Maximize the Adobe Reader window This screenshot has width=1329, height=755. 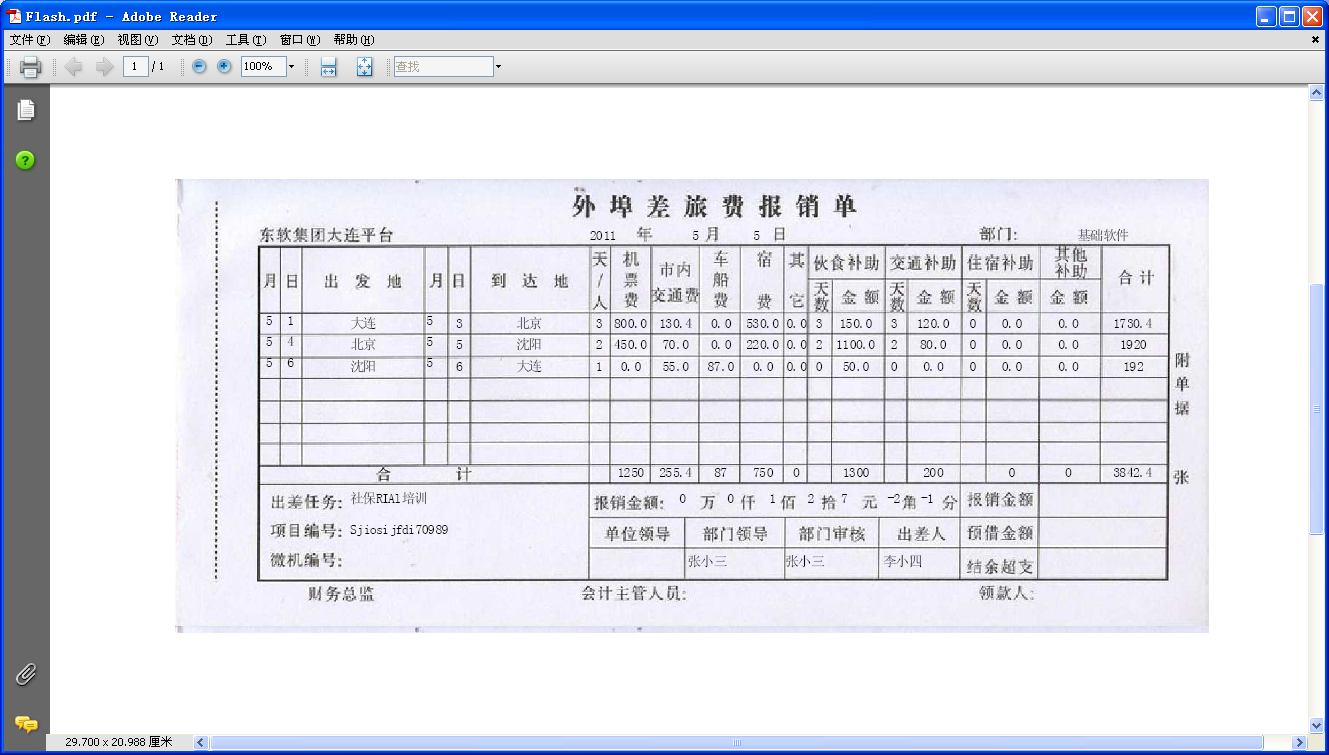1290,16
